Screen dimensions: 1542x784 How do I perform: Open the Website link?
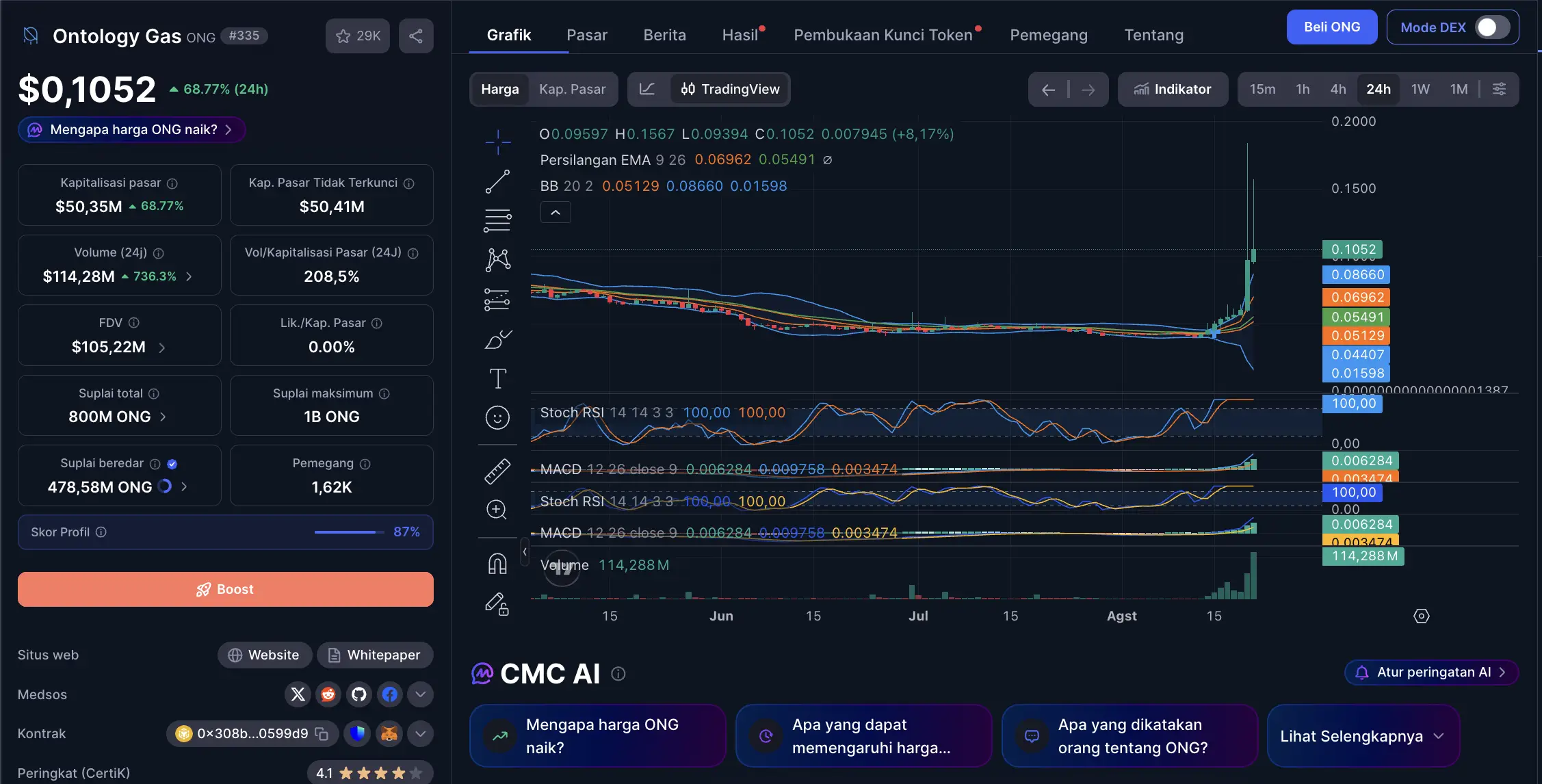click(x=264, y=655)
